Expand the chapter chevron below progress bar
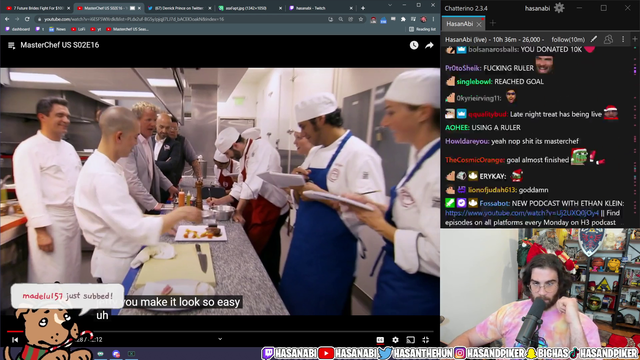The width and height of the screenshot is (640, 360). click(220, 339)
